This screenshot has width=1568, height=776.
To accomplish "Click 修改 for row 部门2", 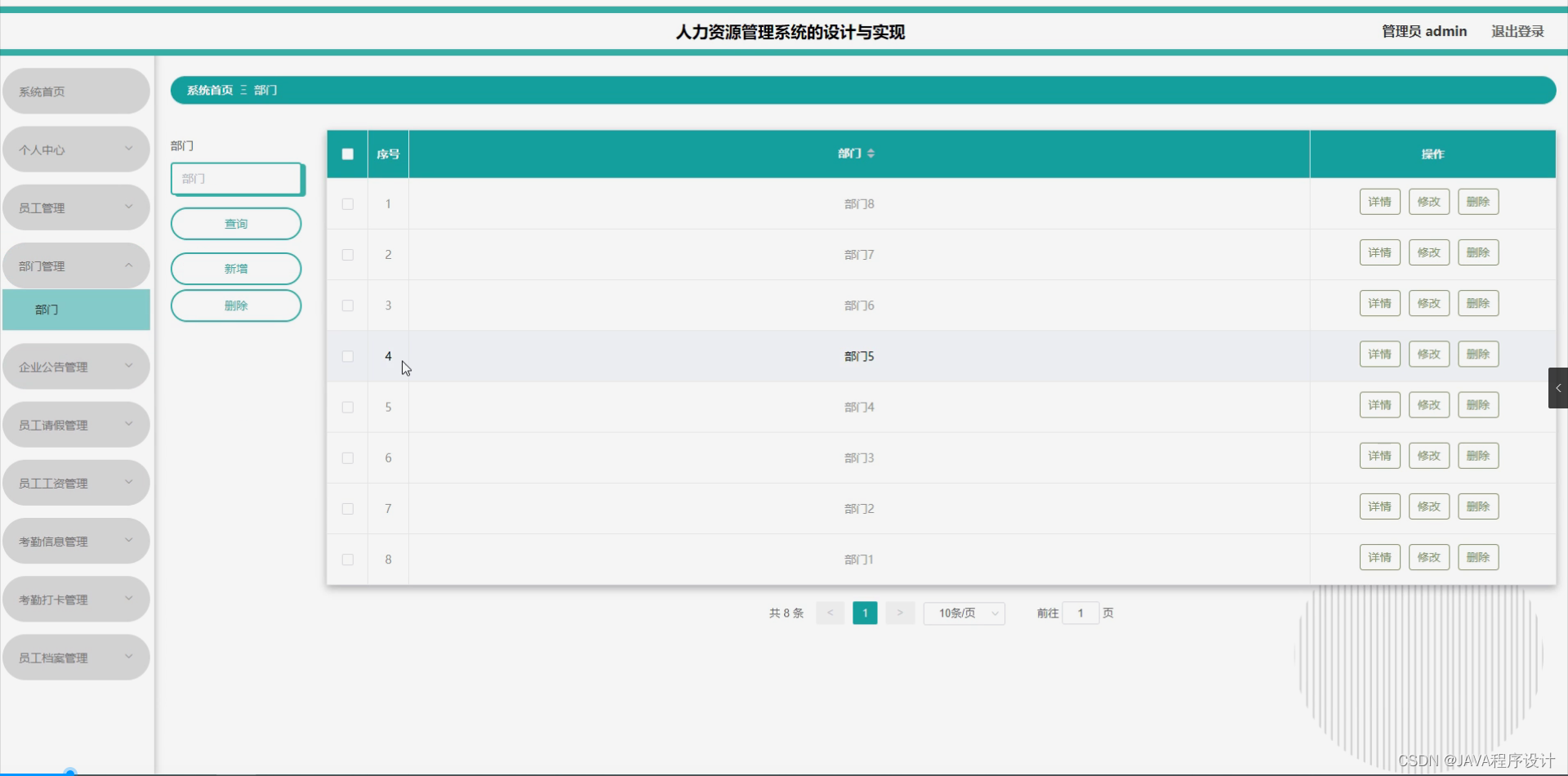I will click(x=1429, y=506).
